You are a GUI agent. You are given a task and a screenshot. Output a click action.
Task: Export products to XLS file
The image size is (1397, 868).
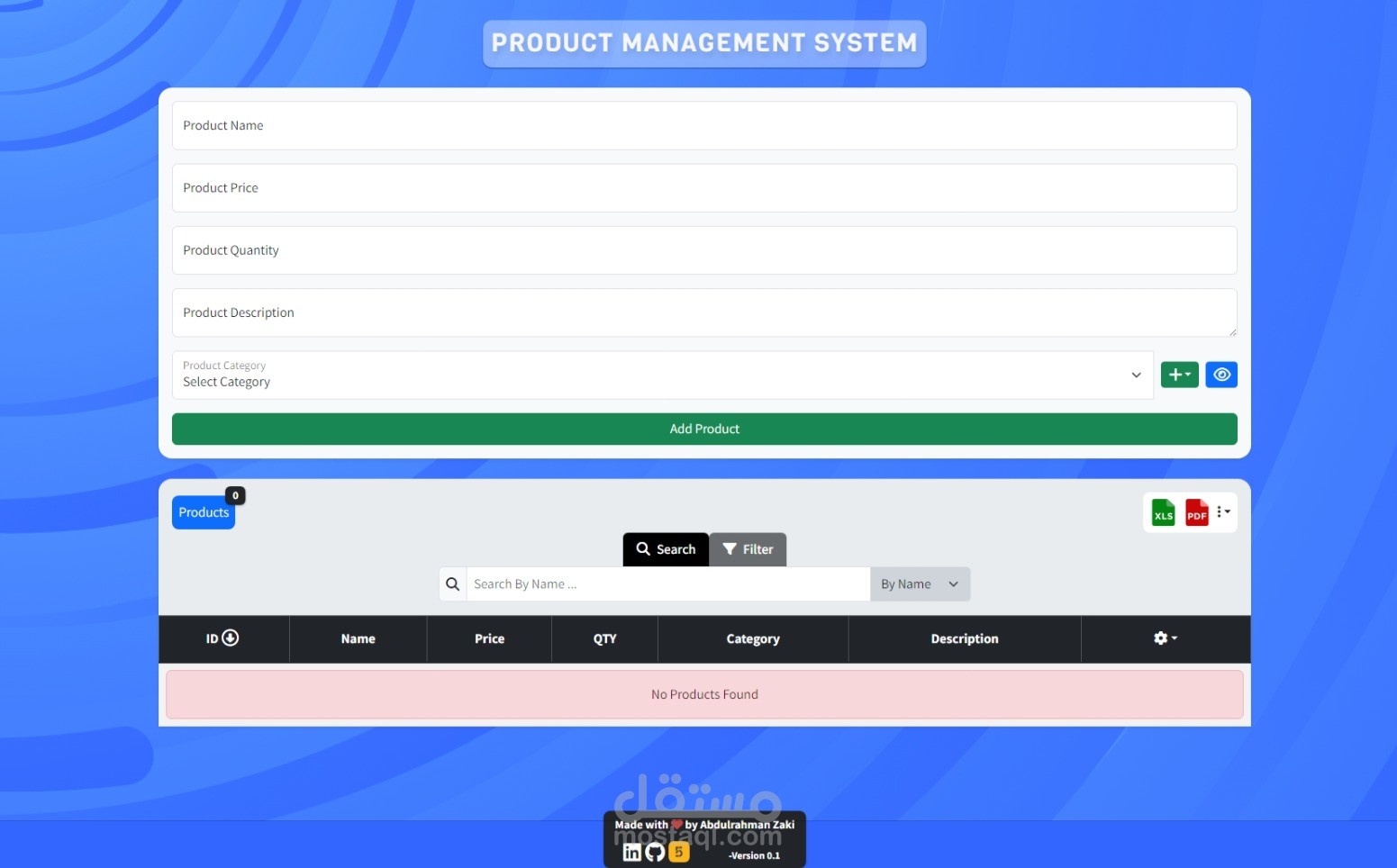pos(1163,512)
